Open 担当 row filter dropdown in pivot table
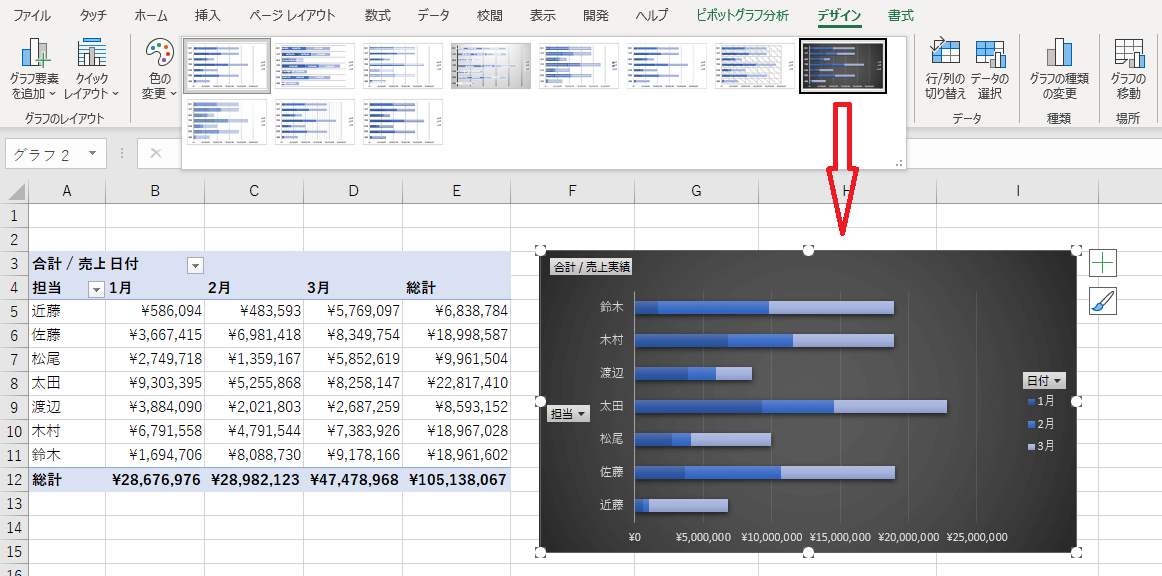1162x576 pixels. click(96, 289)
